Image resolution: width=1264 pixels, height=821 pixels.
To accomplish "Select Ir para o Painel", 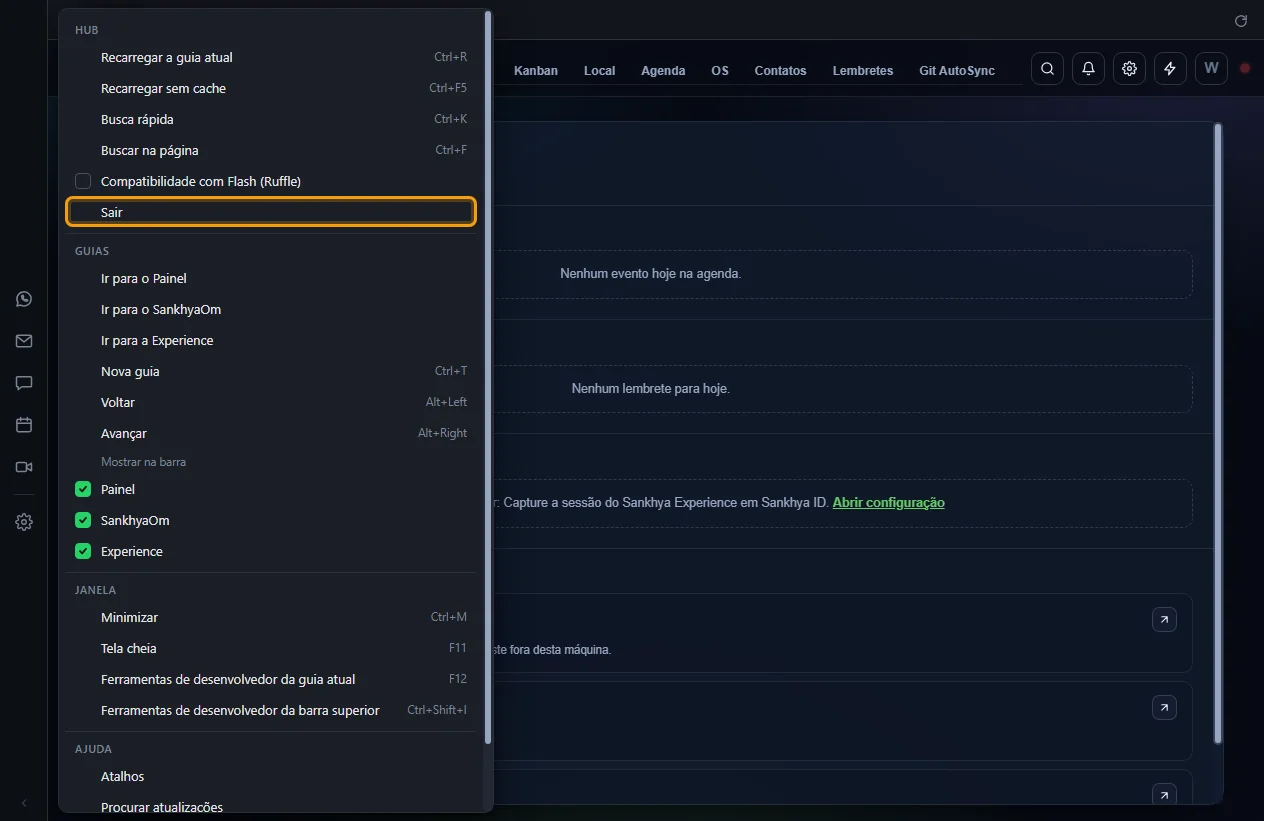I will [271, 278].
